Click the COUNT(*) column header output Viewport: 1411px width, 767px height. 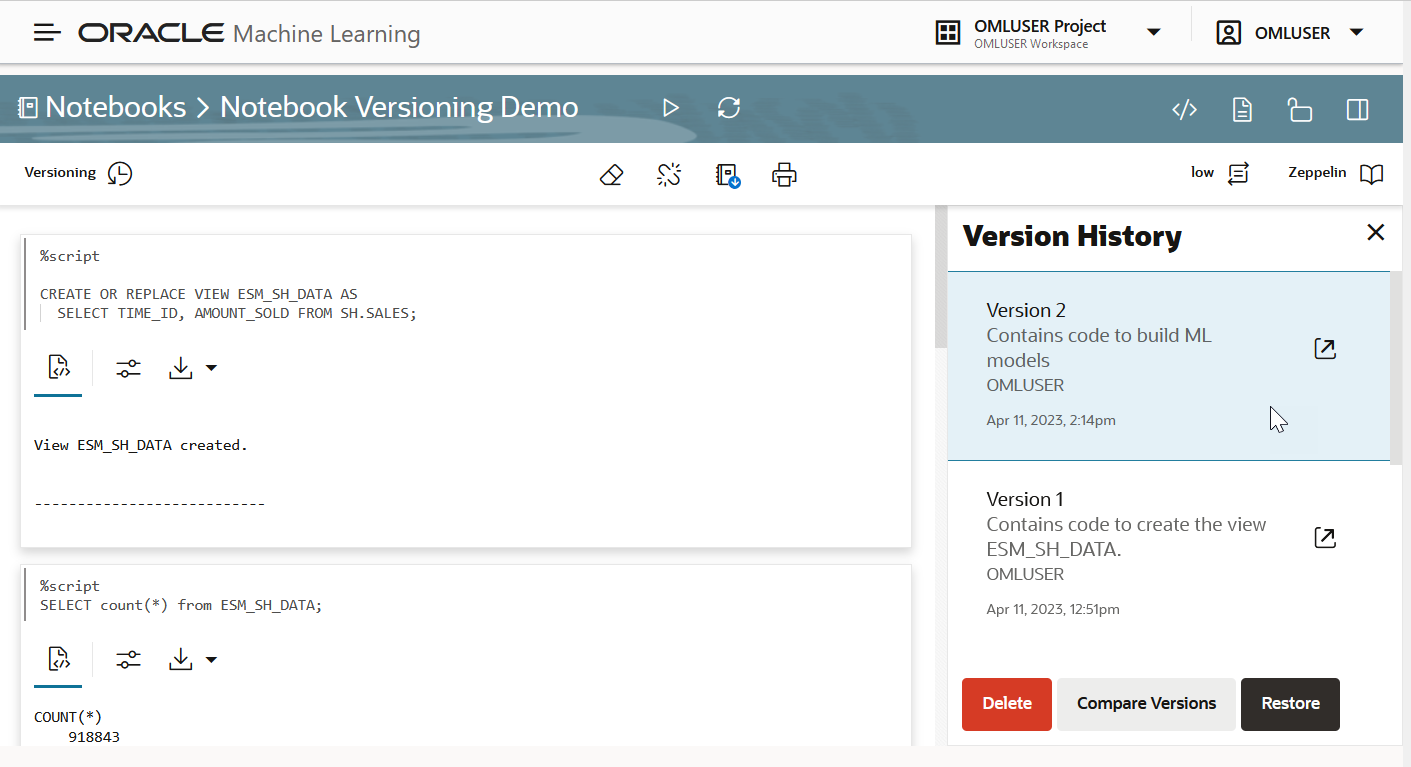click(x=68, y=717)
